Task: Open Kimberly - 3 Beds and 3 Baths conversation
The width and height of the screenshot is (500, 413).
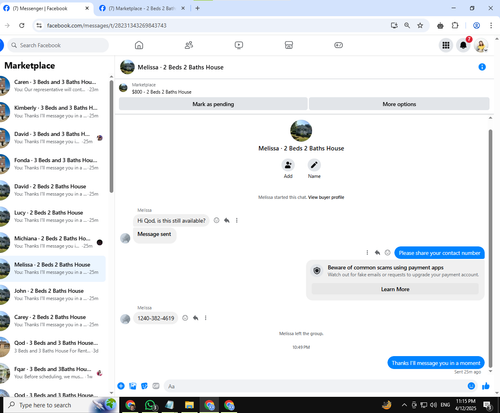Action: (x=53, y=111)
